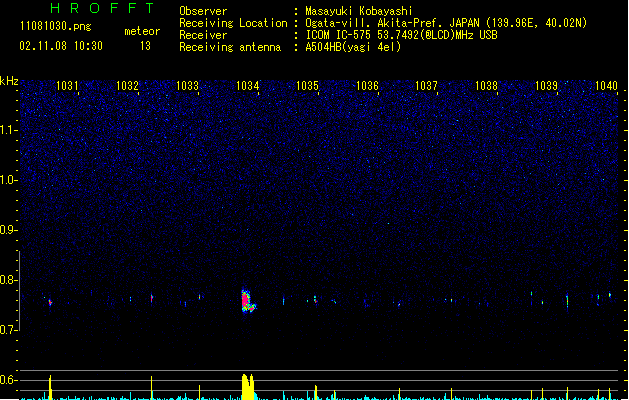Click the 0.8 kHz axis label

[8, 280]
